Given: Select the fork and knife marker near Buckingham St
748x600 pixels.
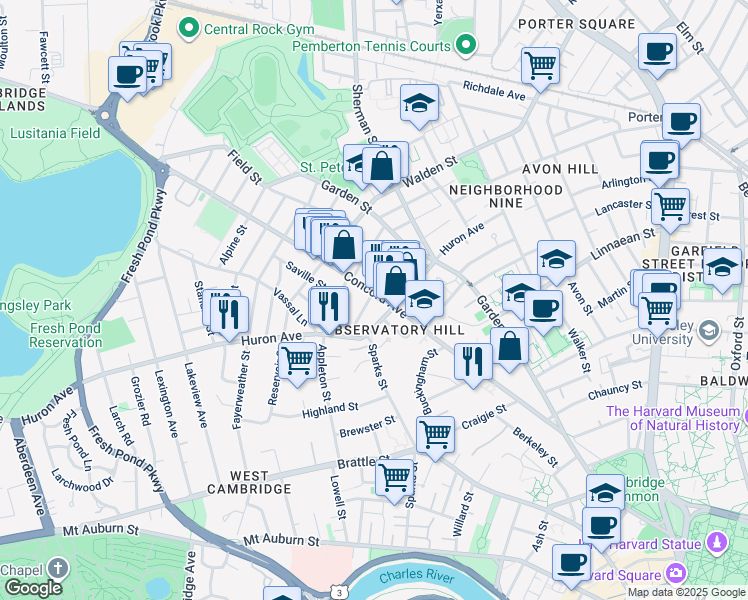Looking at the screenshot, I should [473, 360].
